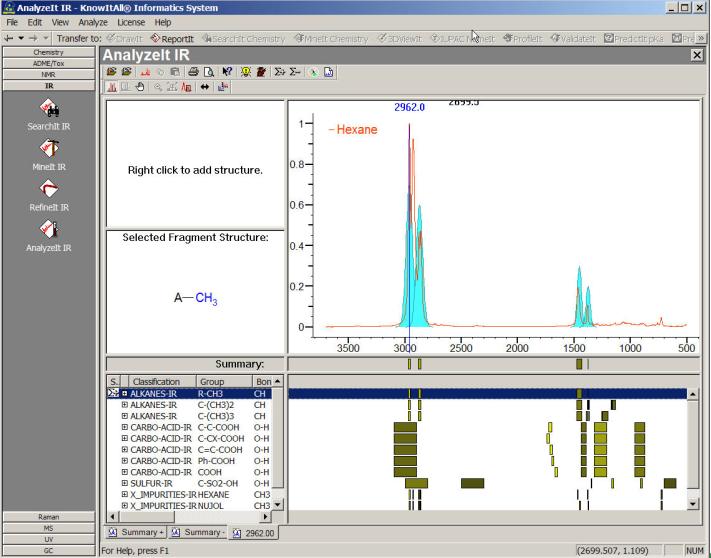This screenshot has width=711, height=558.
Task: Open the Edit menu
Action: click(34, 22)
